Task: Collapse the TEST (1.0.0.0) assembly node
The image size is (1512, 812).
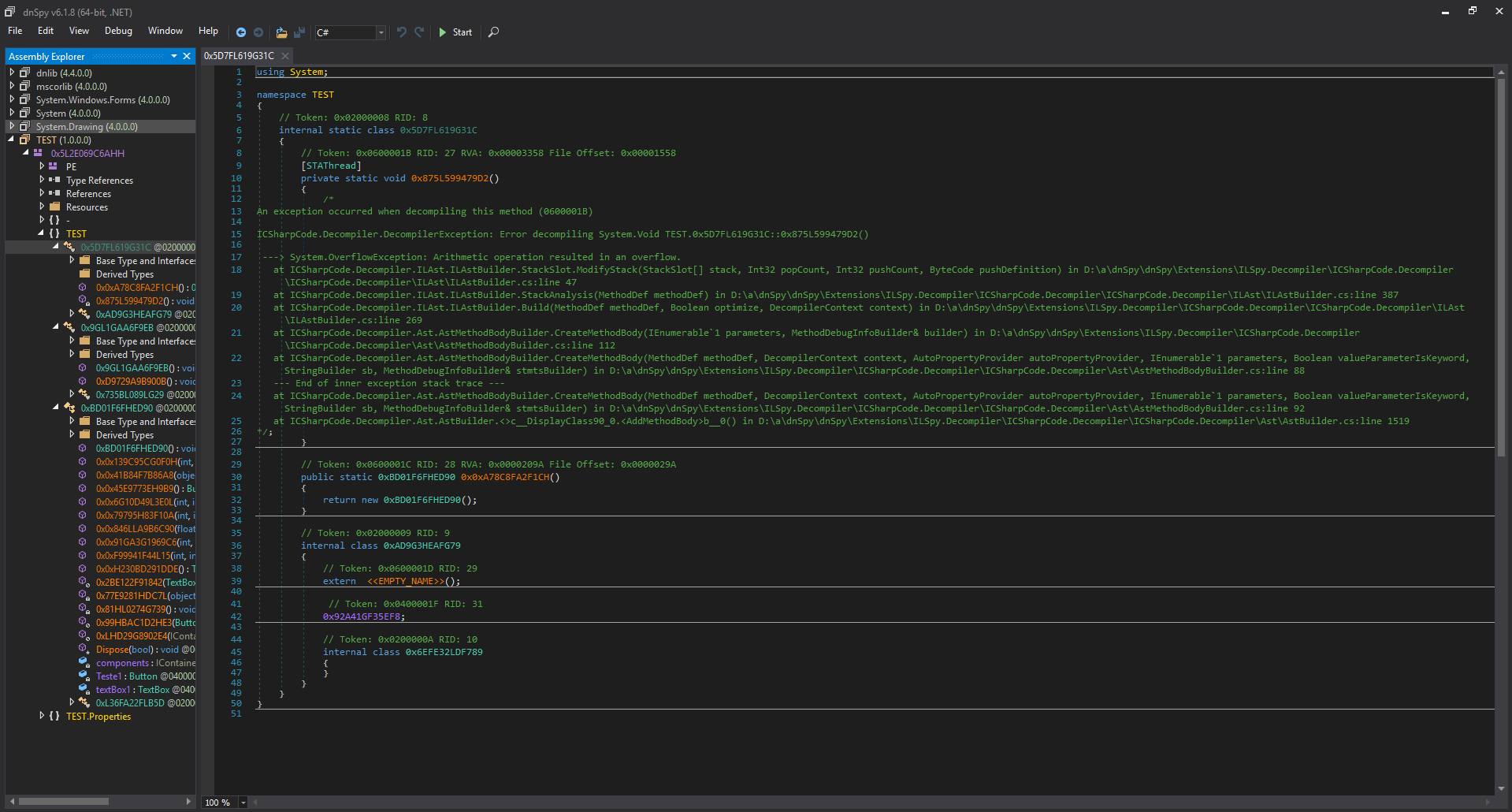Action: coord(12,140)
